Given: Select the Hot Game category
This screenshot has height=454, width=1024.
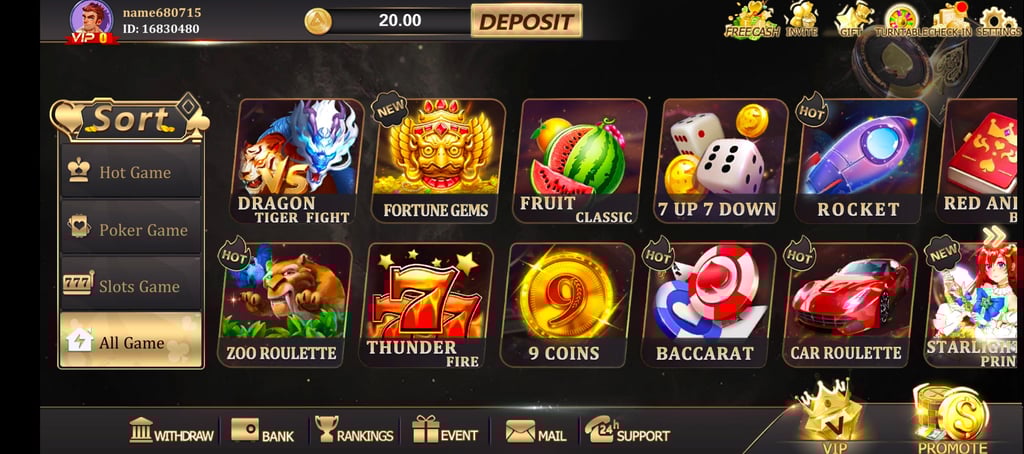Looking at the screenshot, I should click(x=131, y=172).
